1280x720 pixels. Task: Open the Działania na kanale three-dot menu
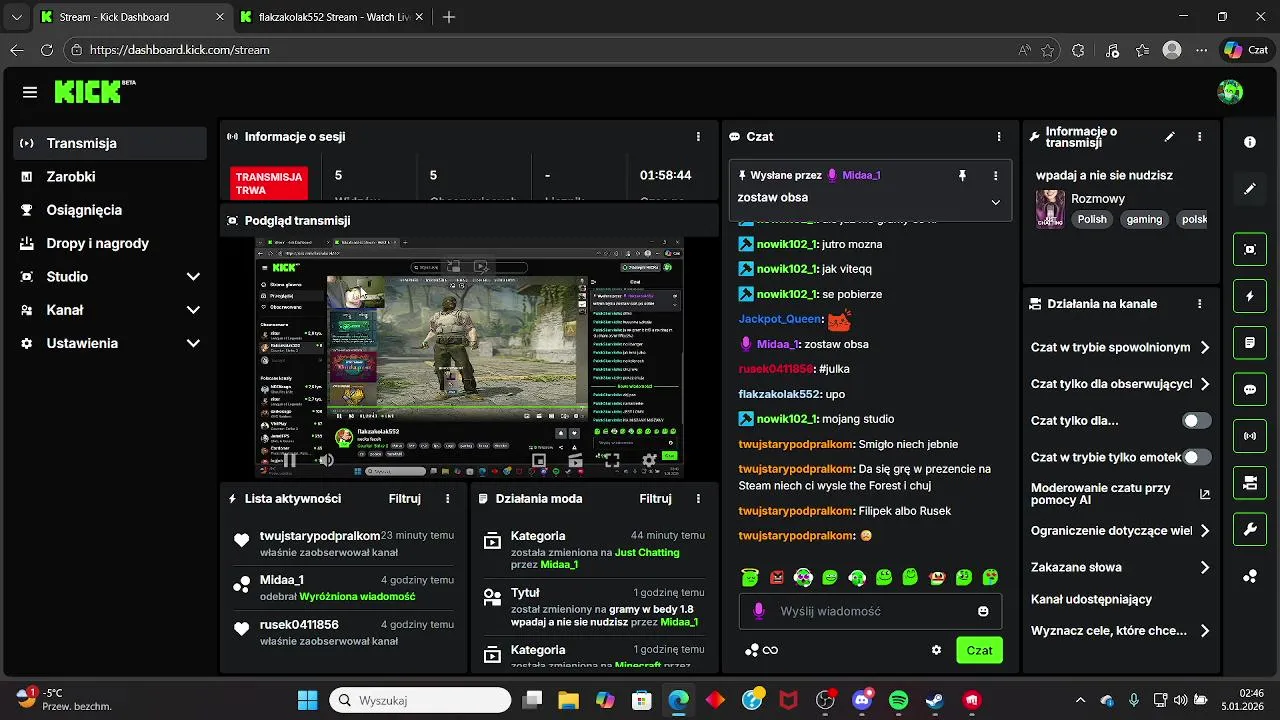click(x=1200, y=304)
